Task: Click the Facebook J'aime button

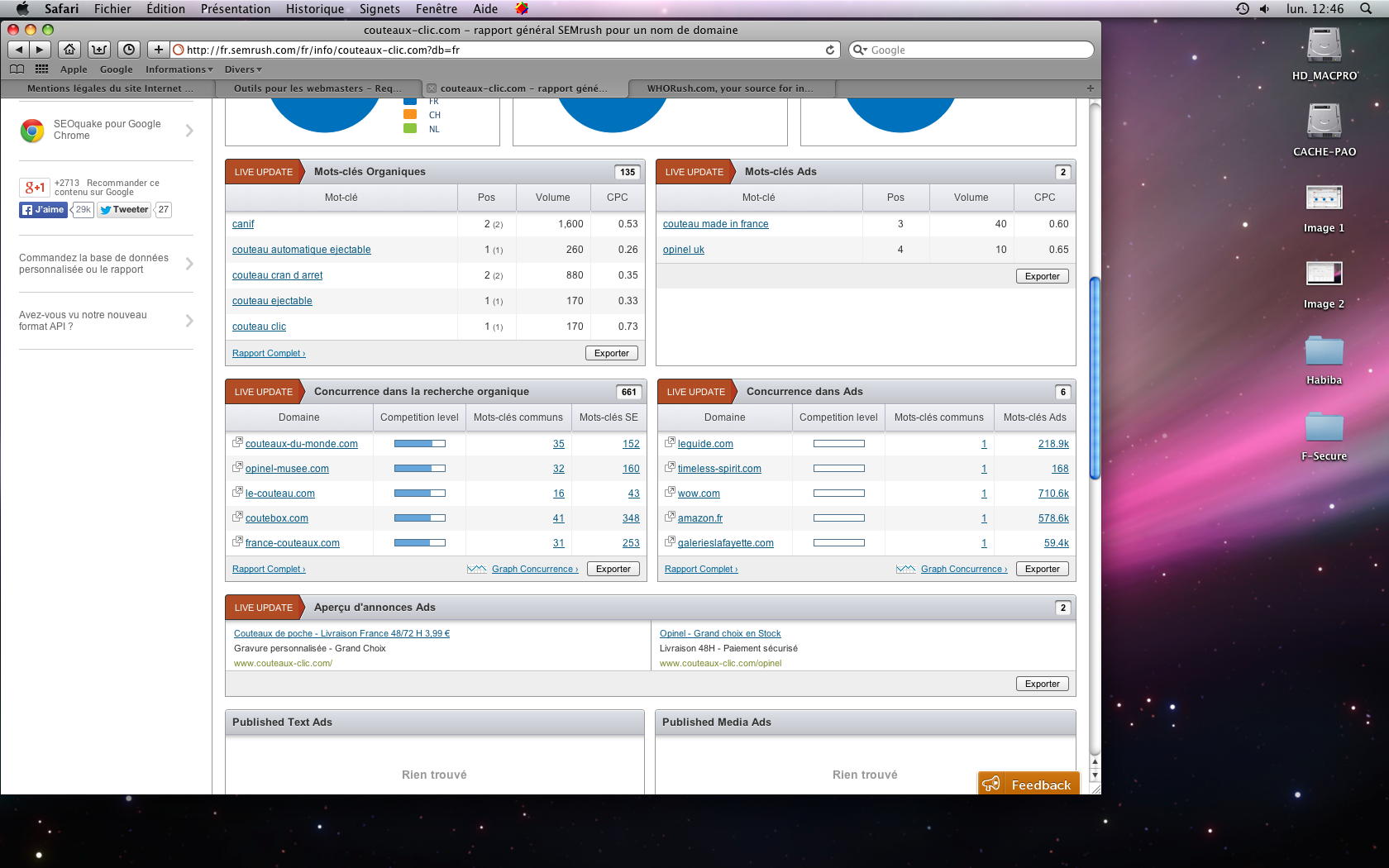Action: pyautogui.click(x=42, y=210)
